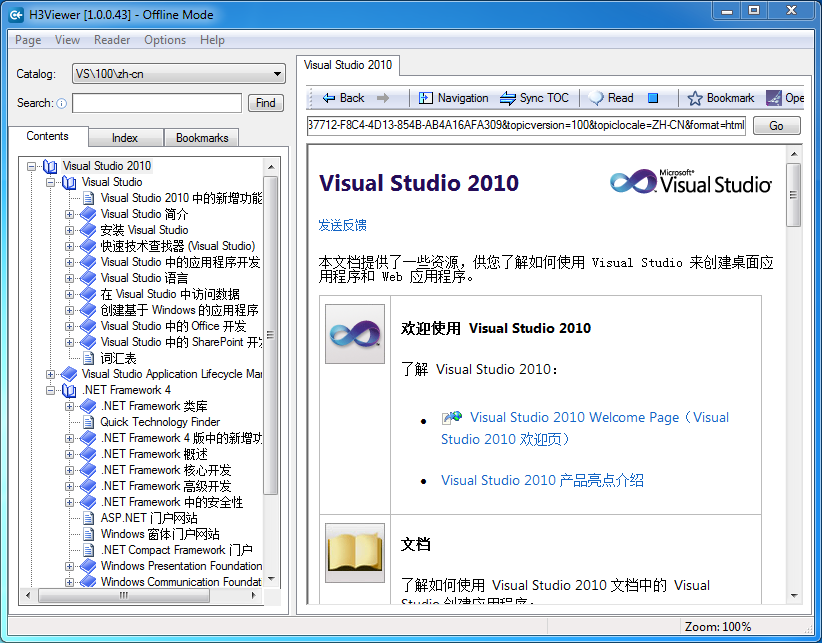The height and width of the screenshot is (643, 822).
Task: Select Visual Studio 2010 中的新增功能 item
Action: click(181, 199)
